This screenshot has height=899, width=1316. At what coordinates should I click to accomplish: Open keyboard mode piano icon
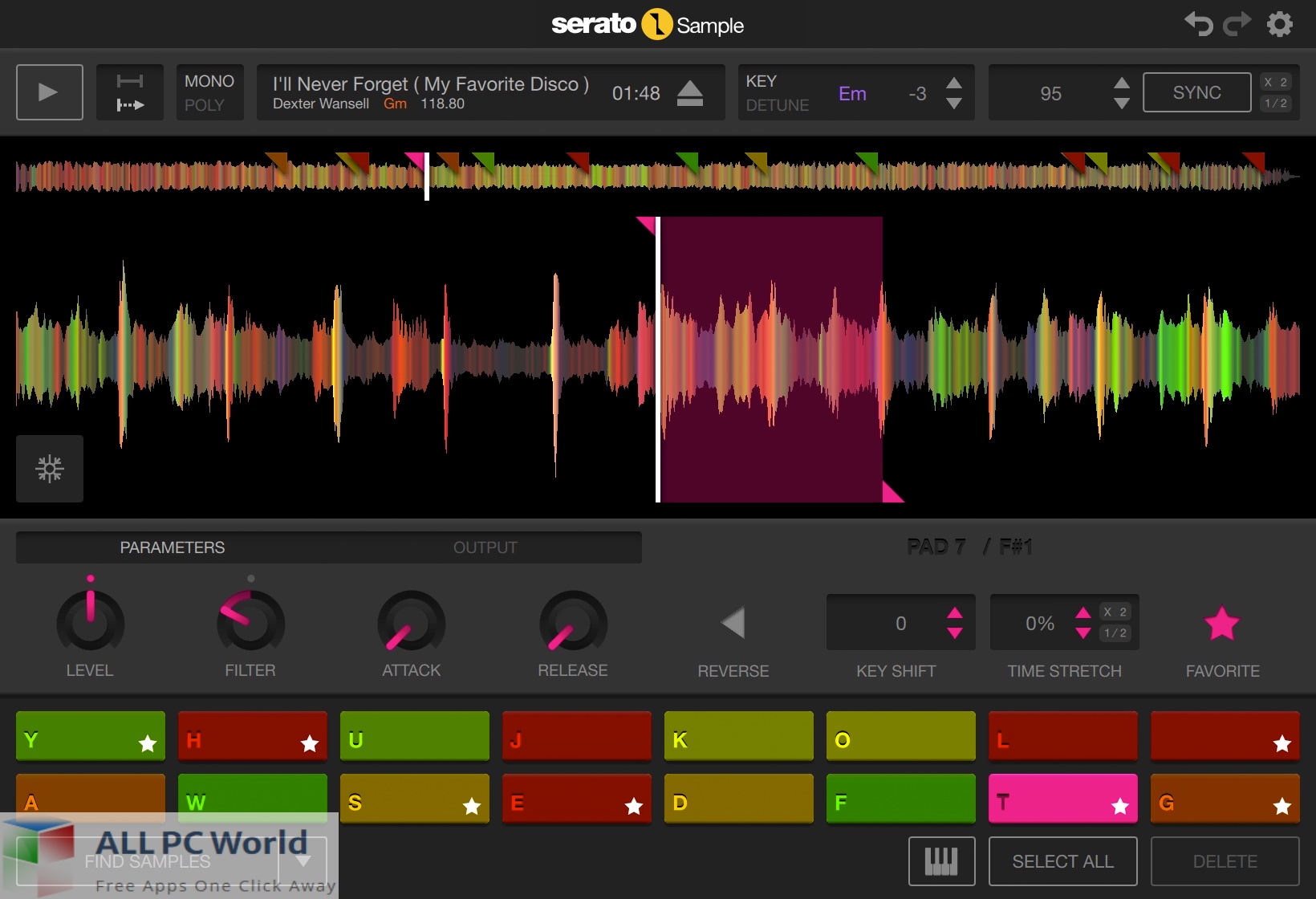(x=942, y=861)
